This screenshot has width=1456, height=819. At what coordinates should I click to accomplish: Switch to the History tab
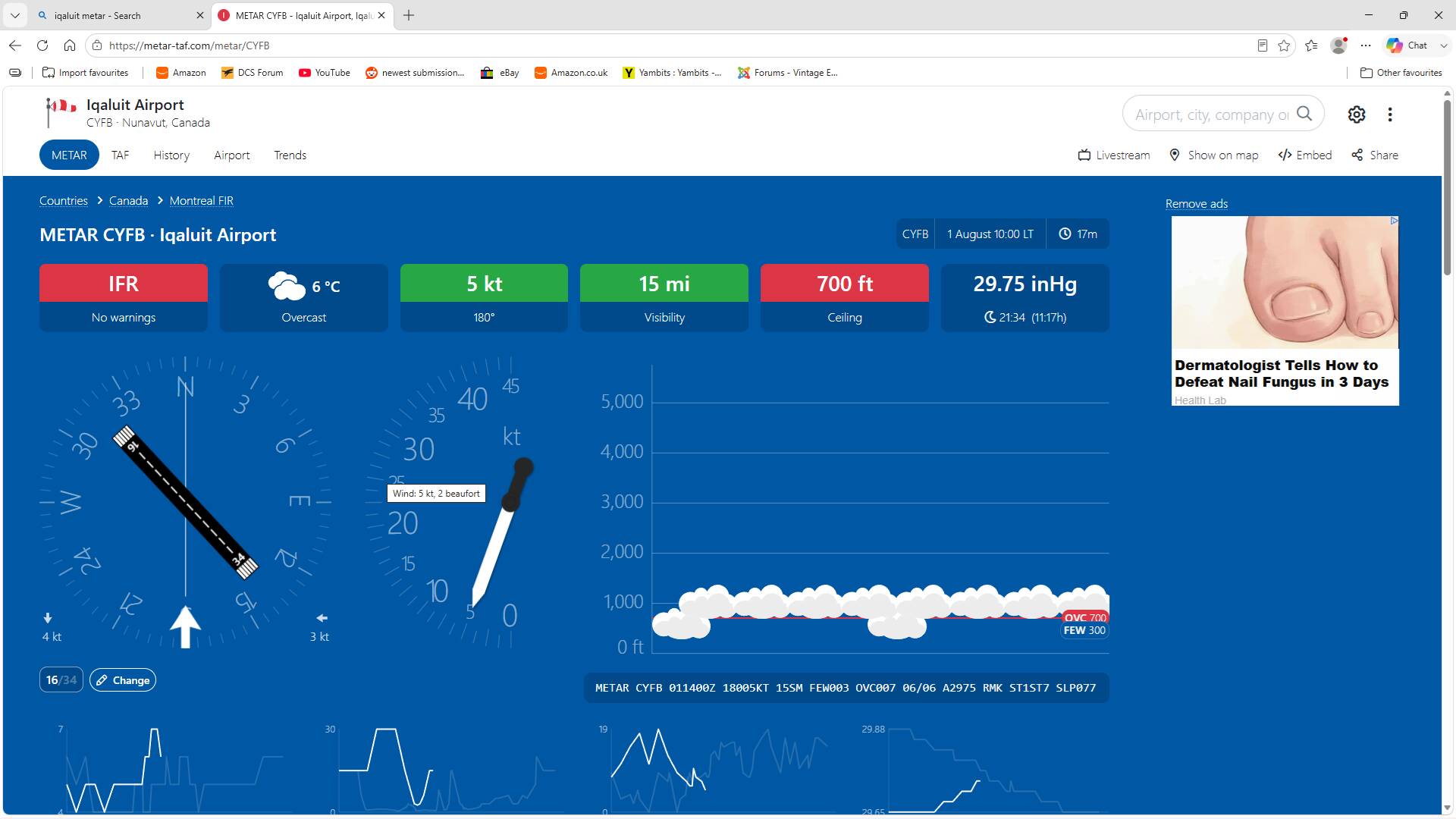point(171,155)
